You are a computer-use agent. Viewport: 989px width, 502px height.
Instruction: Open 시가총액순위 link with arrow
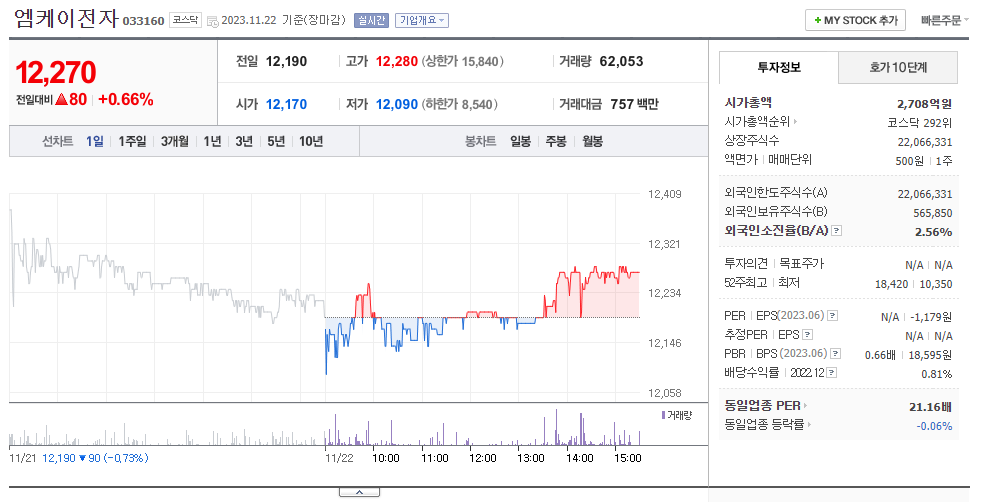[x=761, y=121]
